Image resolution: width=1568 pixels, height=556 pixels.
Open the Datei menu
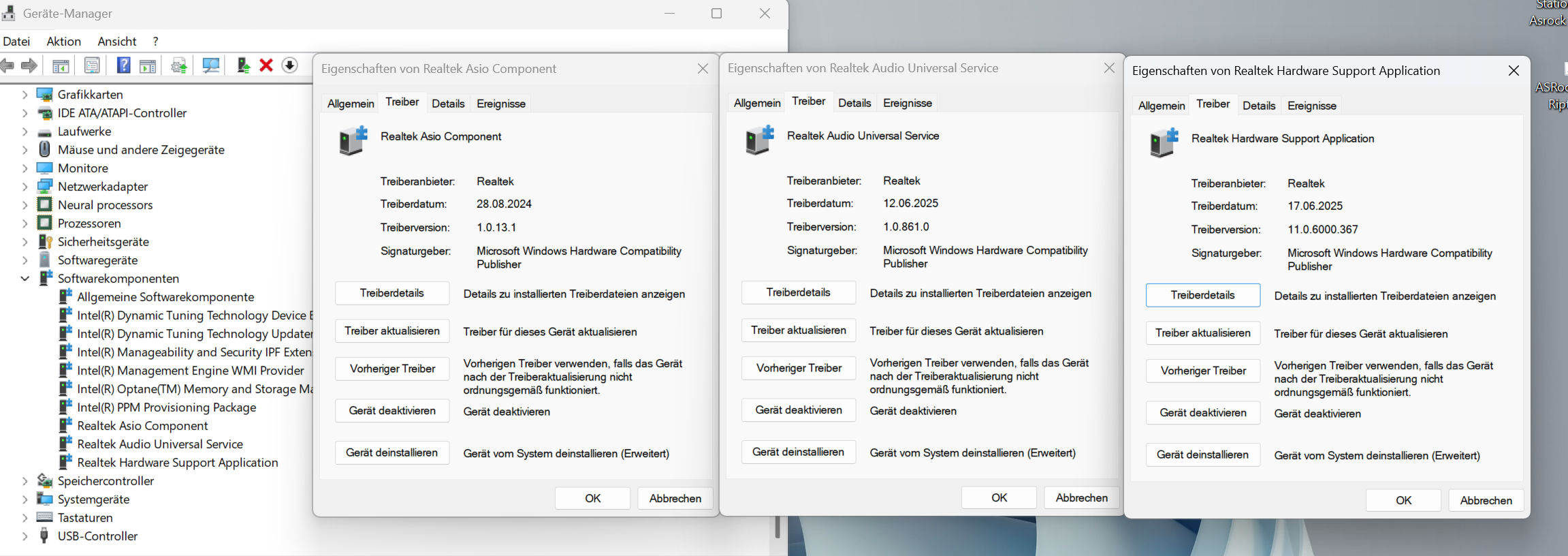tap(16, 42)
